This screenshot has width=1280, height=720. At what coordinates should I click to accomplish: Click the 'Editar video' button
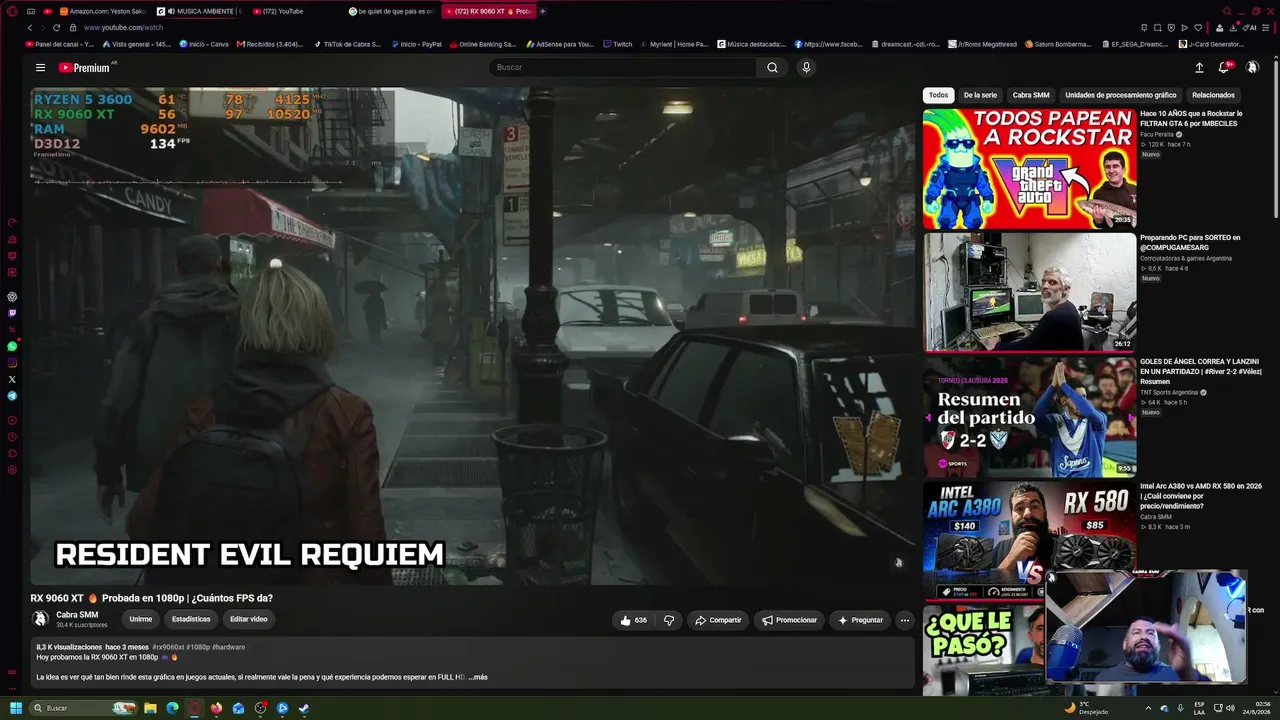pos(249,619)
